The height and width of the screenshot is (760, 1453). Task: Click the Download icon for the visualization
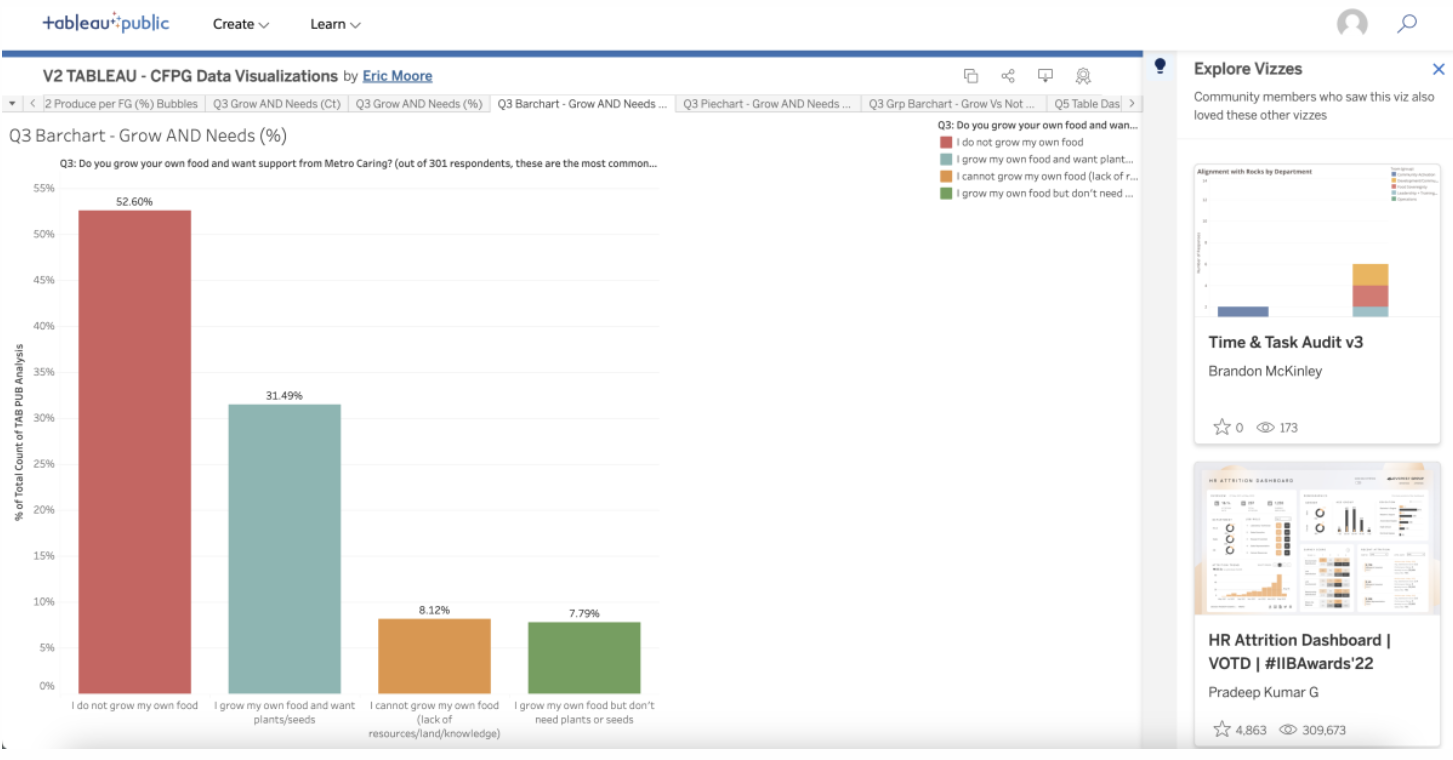point(1045,75)
